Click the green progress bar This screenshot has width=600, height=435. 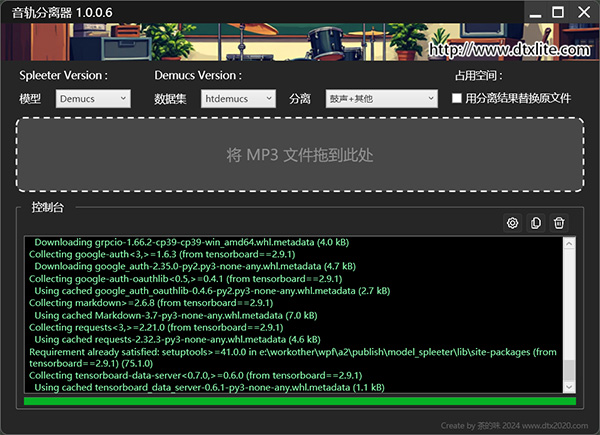point(299,403)
